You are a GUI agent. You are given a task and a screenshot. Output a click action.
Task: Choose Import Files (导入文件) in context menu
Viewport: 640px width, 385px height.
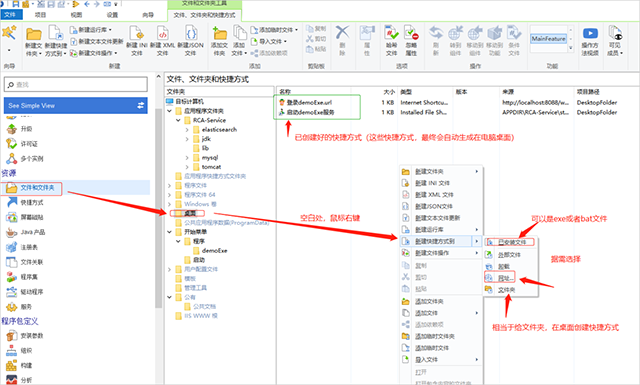441,360
